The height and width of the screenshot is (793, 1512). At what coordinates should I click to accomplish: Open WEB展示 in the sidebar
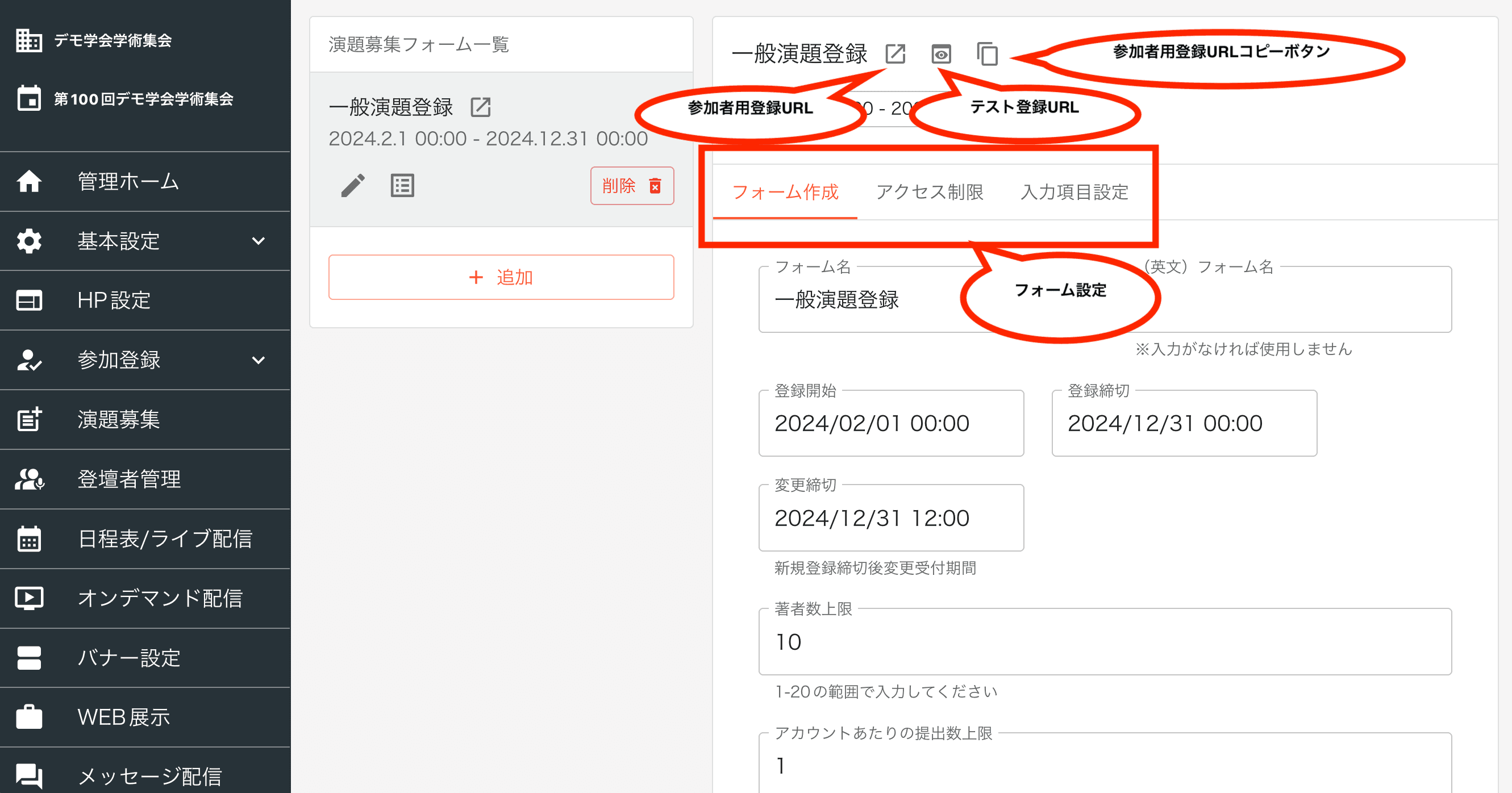pos(145,717)
